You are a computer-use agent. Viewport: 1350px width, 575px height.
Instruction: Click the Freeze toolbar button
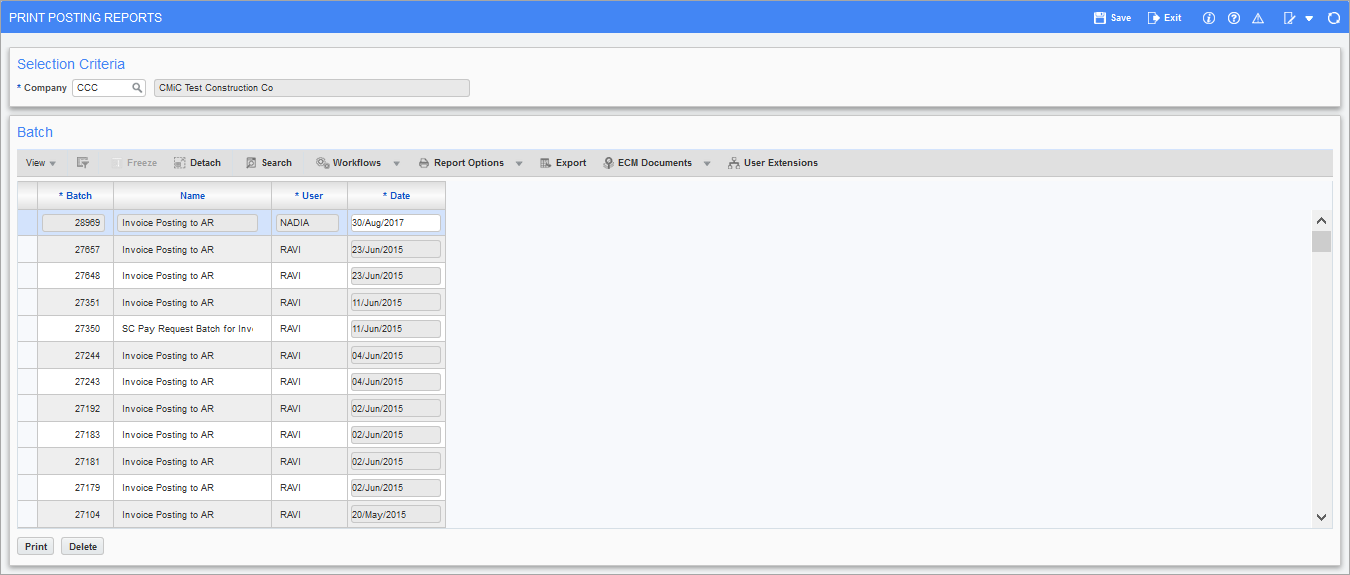click(x=134, y=163)
